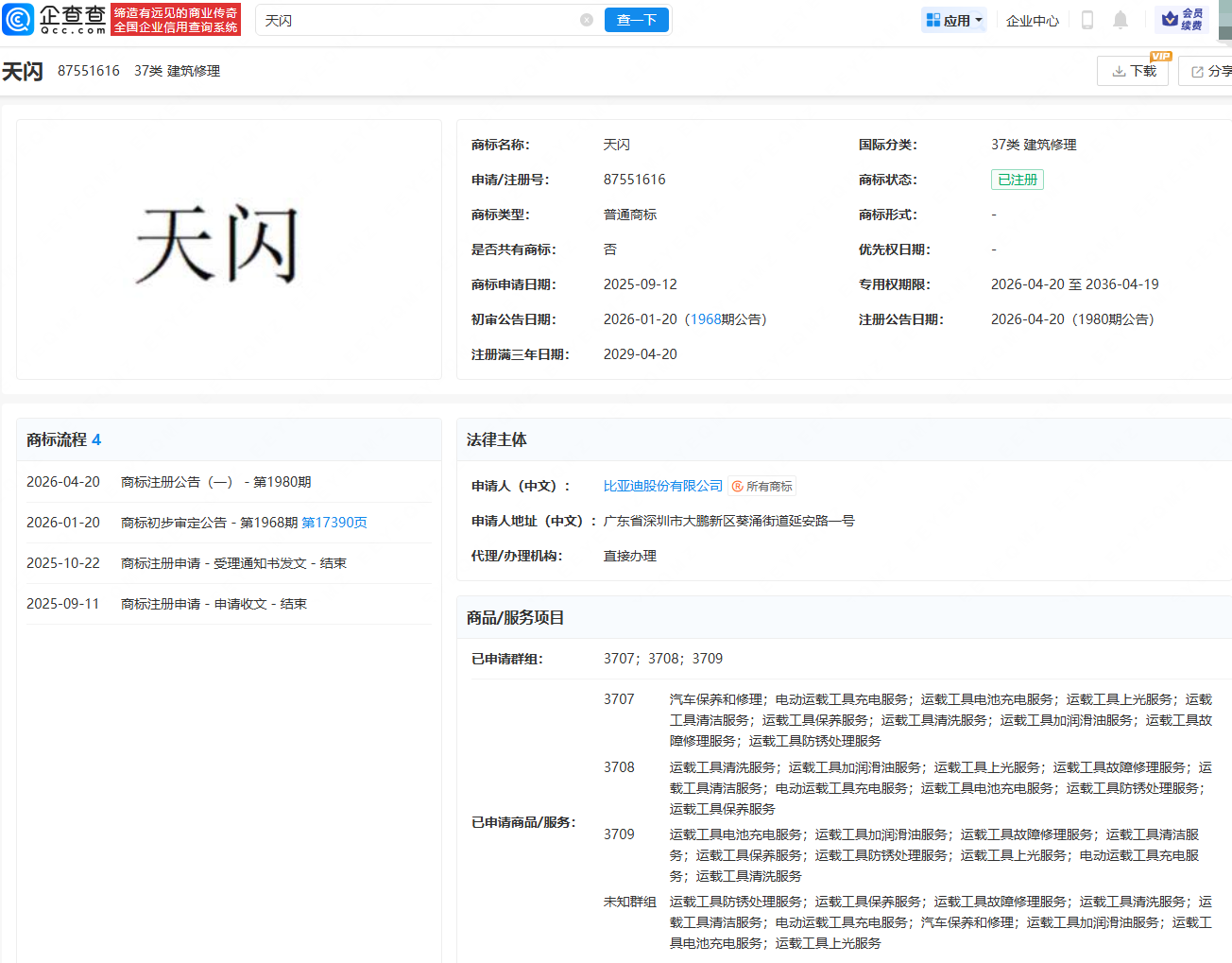Open the mobile app icon in top bar
The width and height of the screenshot is (1232, 963).
click(x=1087, y=19)
